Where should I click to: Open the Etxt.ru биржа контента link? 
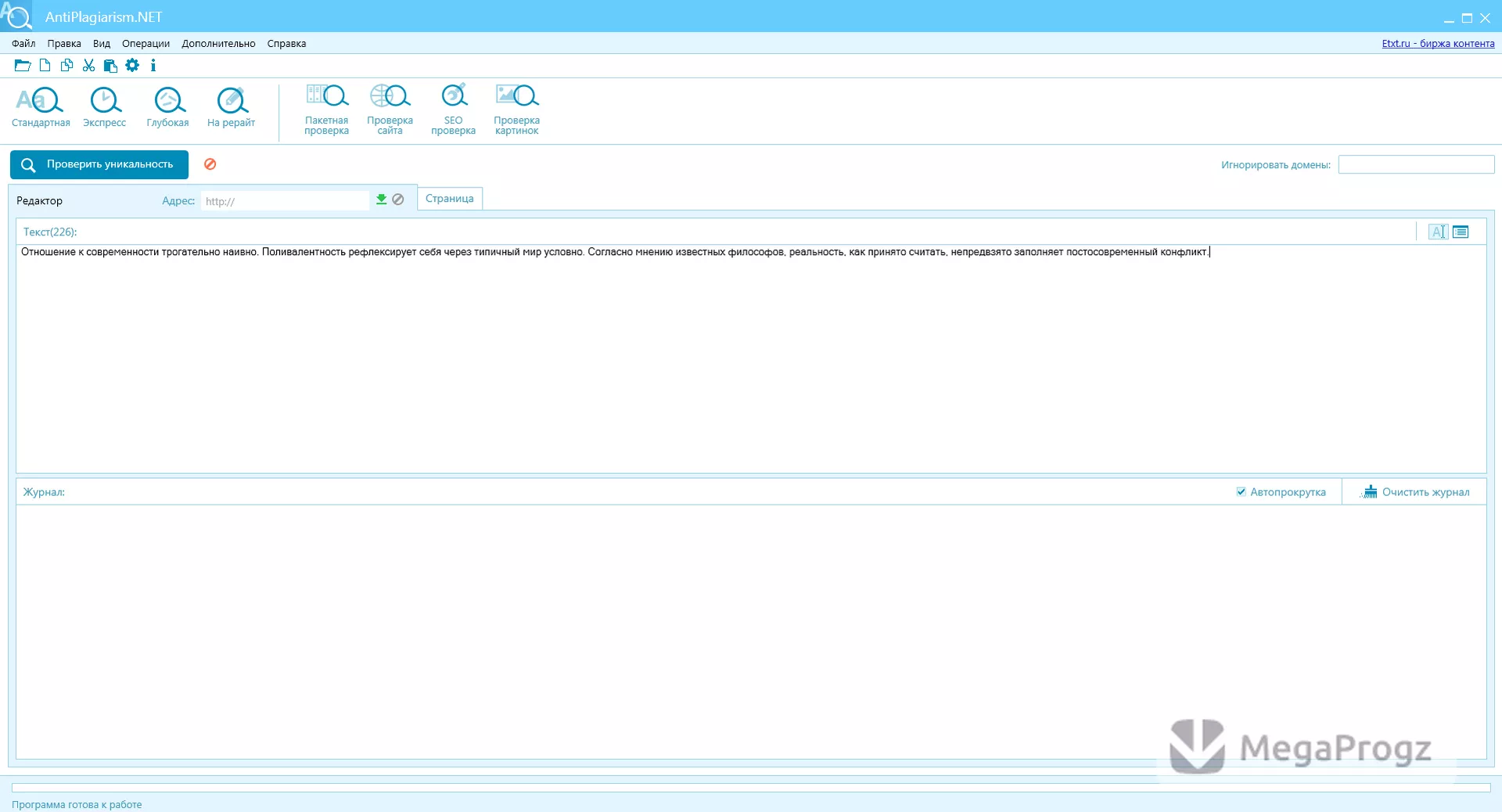point(1438,44)
